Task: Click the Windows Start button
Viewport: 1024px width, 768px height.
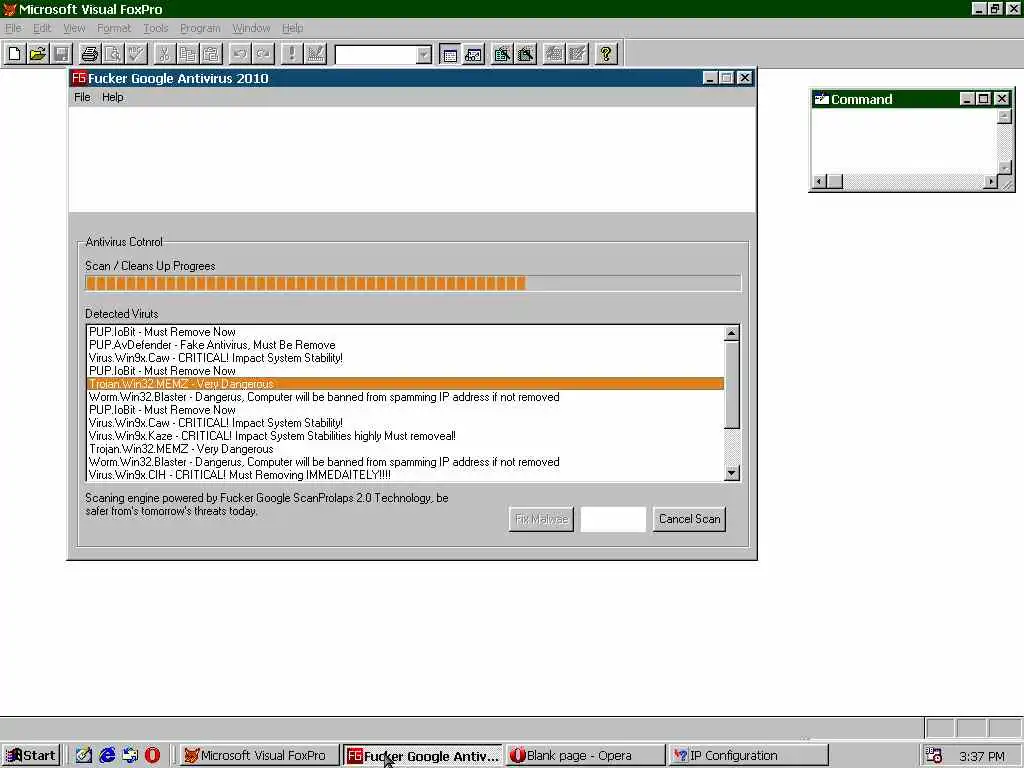Action: pos(31,756)
